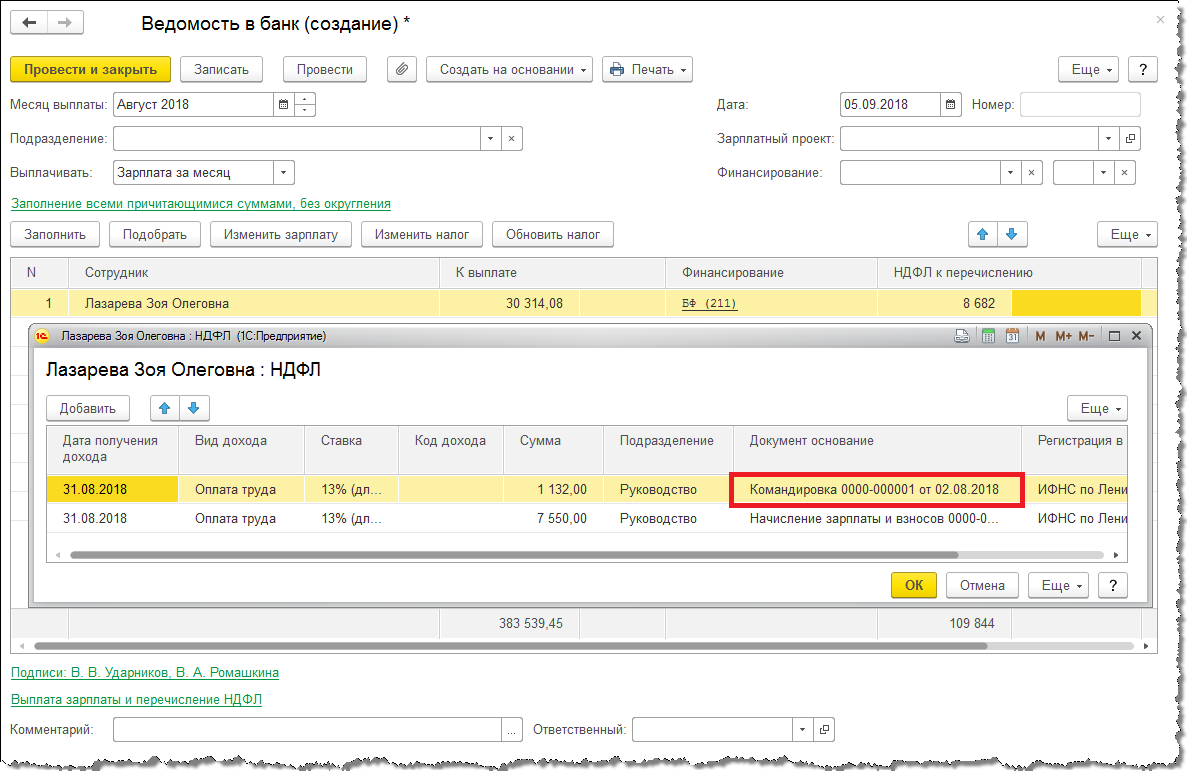This screenshot has width=1187, height=771.
Task: Open БФ (211) financing link
Action: (709, 304)
